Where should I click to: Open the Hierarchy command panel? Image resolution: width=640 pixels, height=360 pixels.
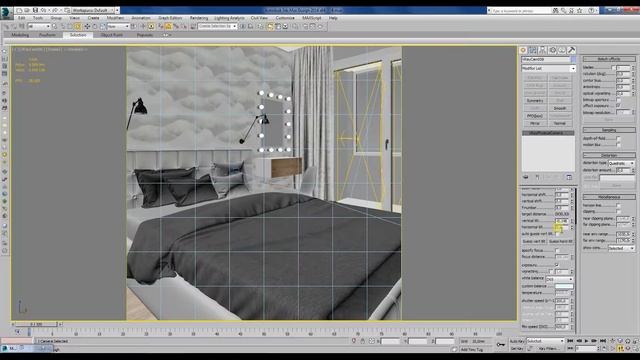click(543, 50)
